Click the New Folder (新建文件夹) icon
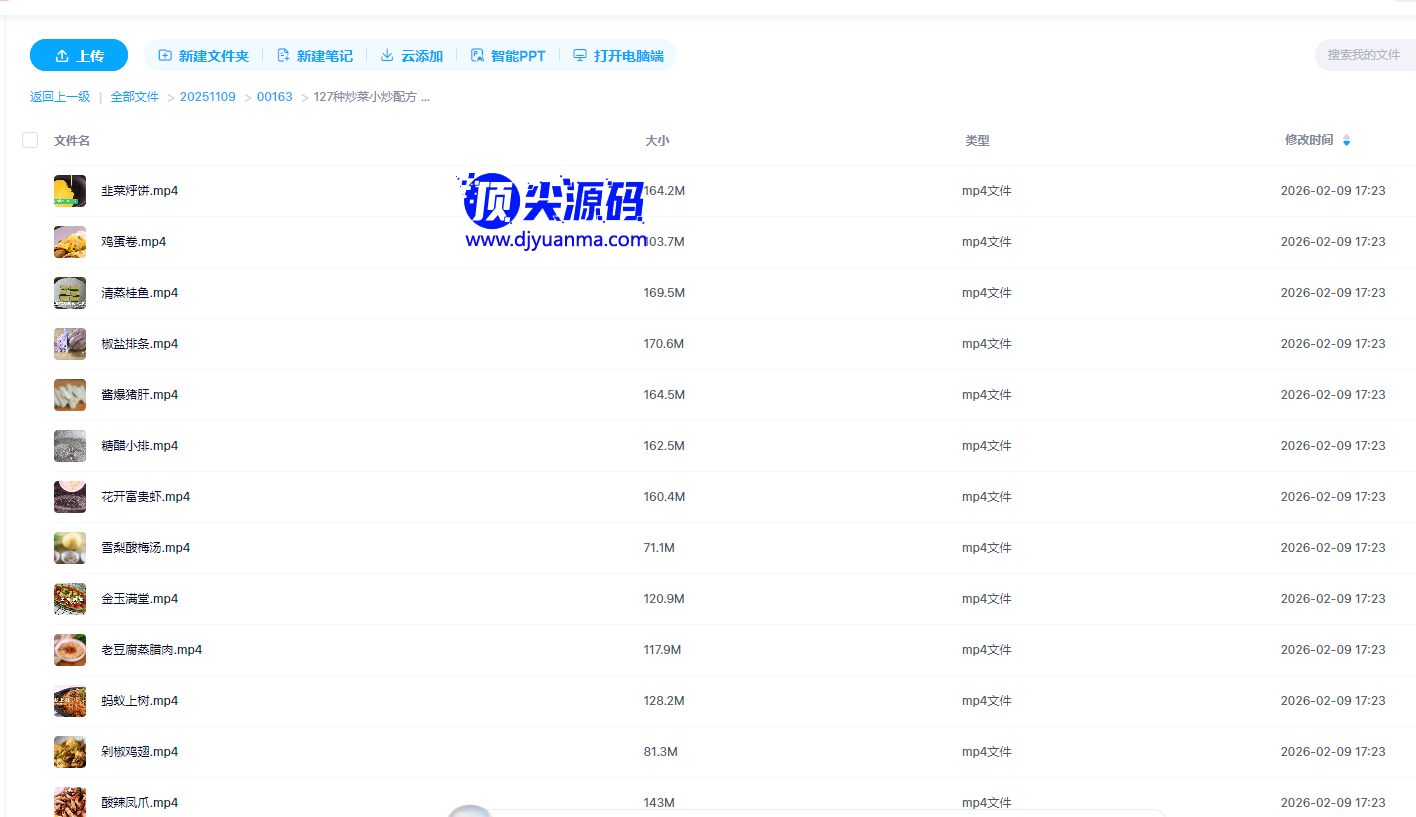This screenshot has height=817, width=1416. pyautogui.click(x=166, y=56)
